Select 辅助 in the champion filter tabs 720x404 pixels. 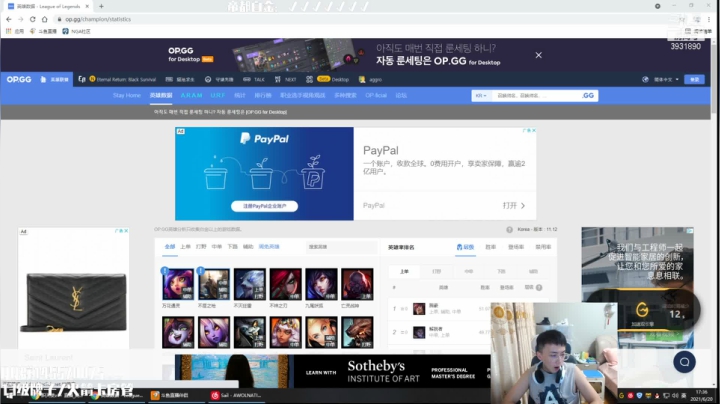coord(248,247)
